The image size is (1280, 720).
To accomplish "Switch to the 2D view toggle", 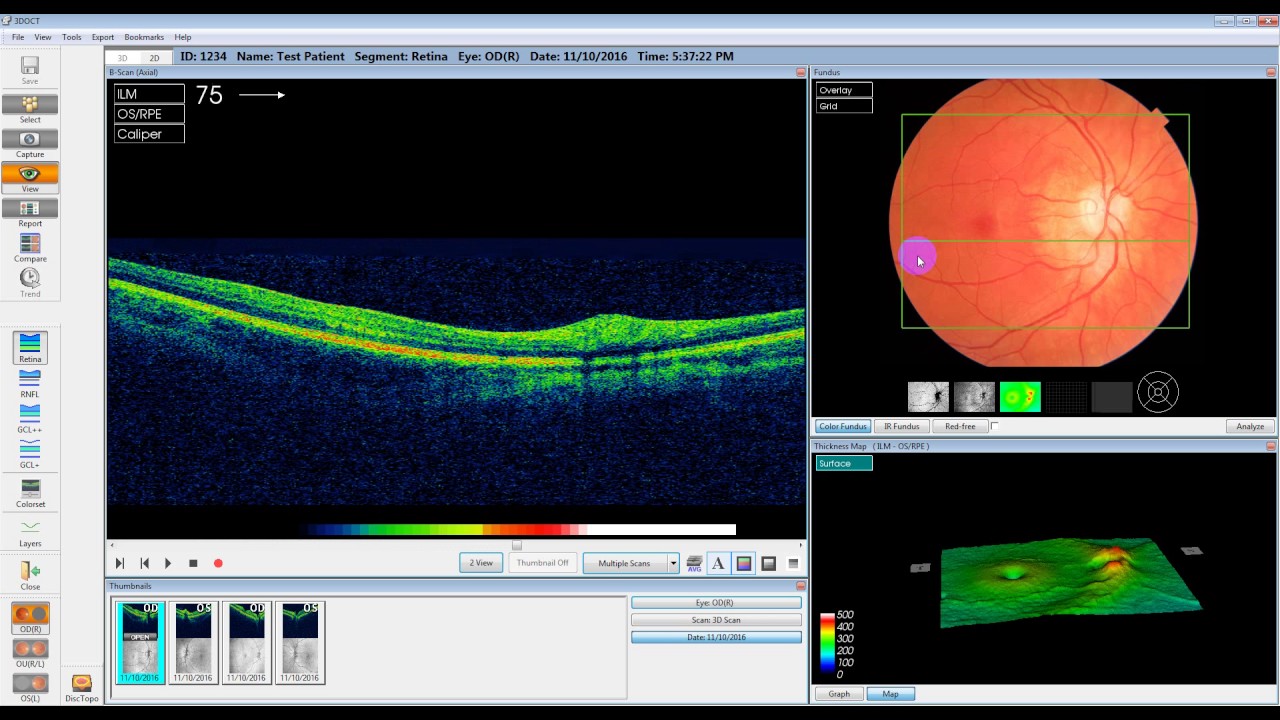I will (154, 58).
